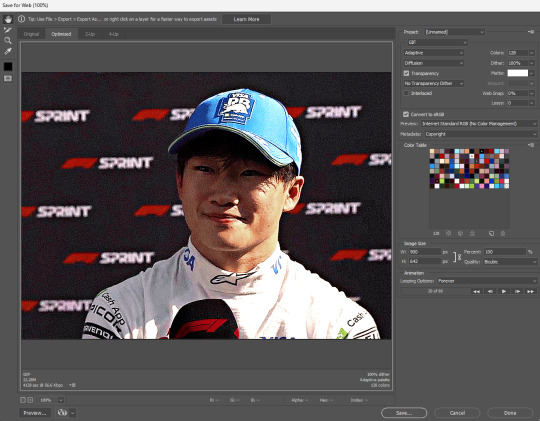Click the Save... button
Screen dimensions: 540x421
pyautogui.click(x=404, y=413)
